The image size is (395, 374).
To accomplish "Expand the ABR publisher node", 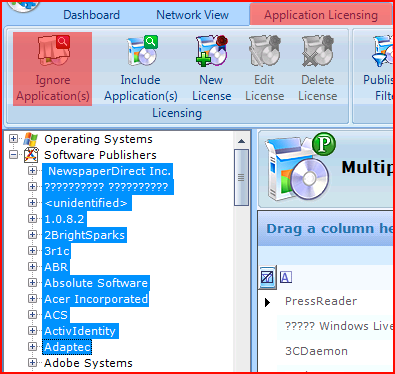I will (x=32, y=266).
